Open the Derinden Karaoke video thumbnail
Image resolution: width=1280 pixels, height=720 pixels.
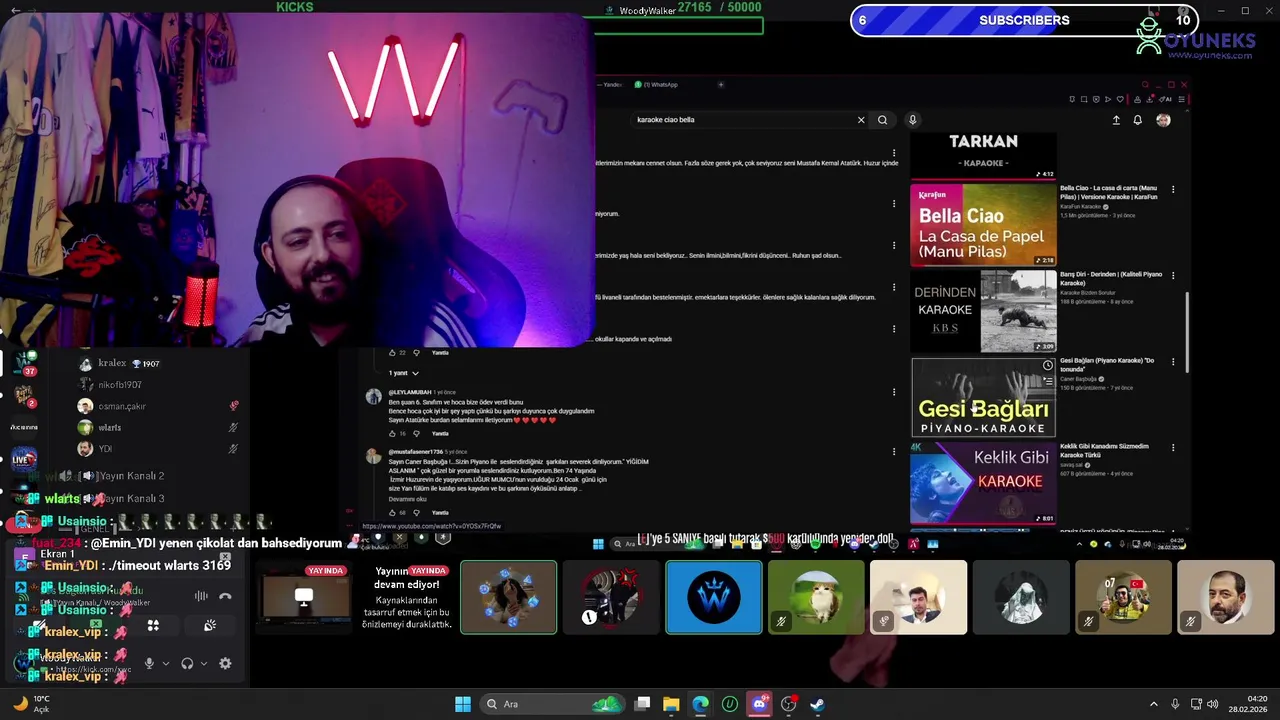[x=983, y=311]
